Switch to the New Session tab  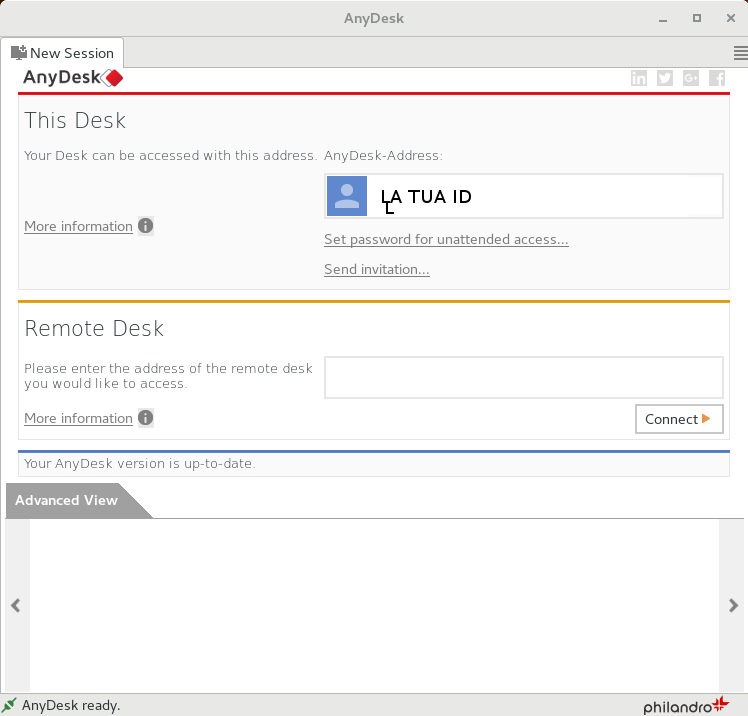tap(62, 53)
